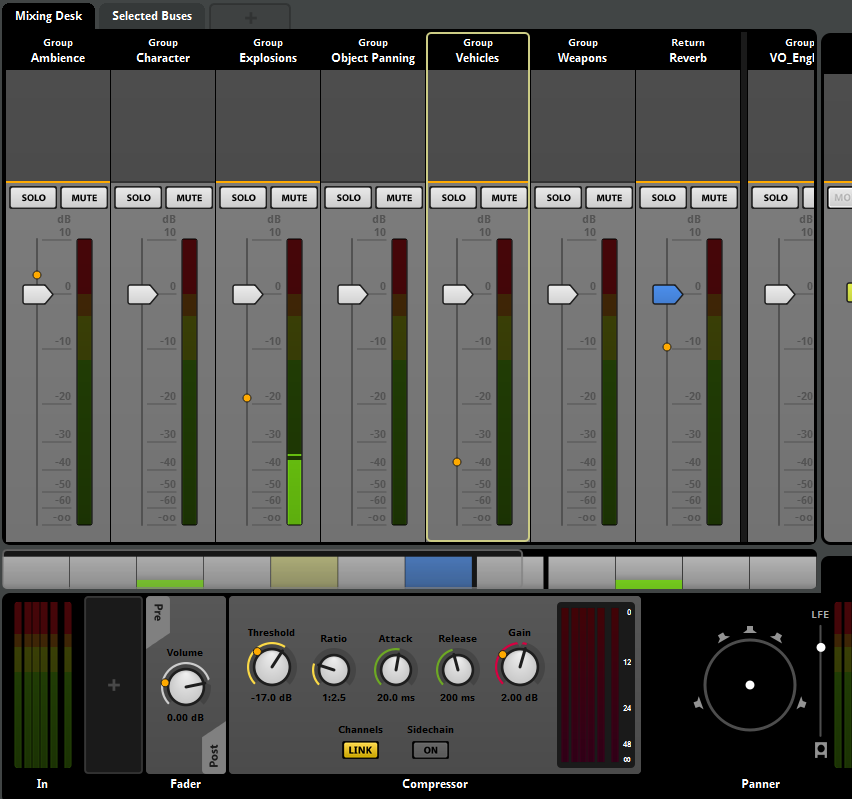Viewport: 852px width, 799px height.
Task: Click the LFE level slider handle
Action: tap(821, 647)
